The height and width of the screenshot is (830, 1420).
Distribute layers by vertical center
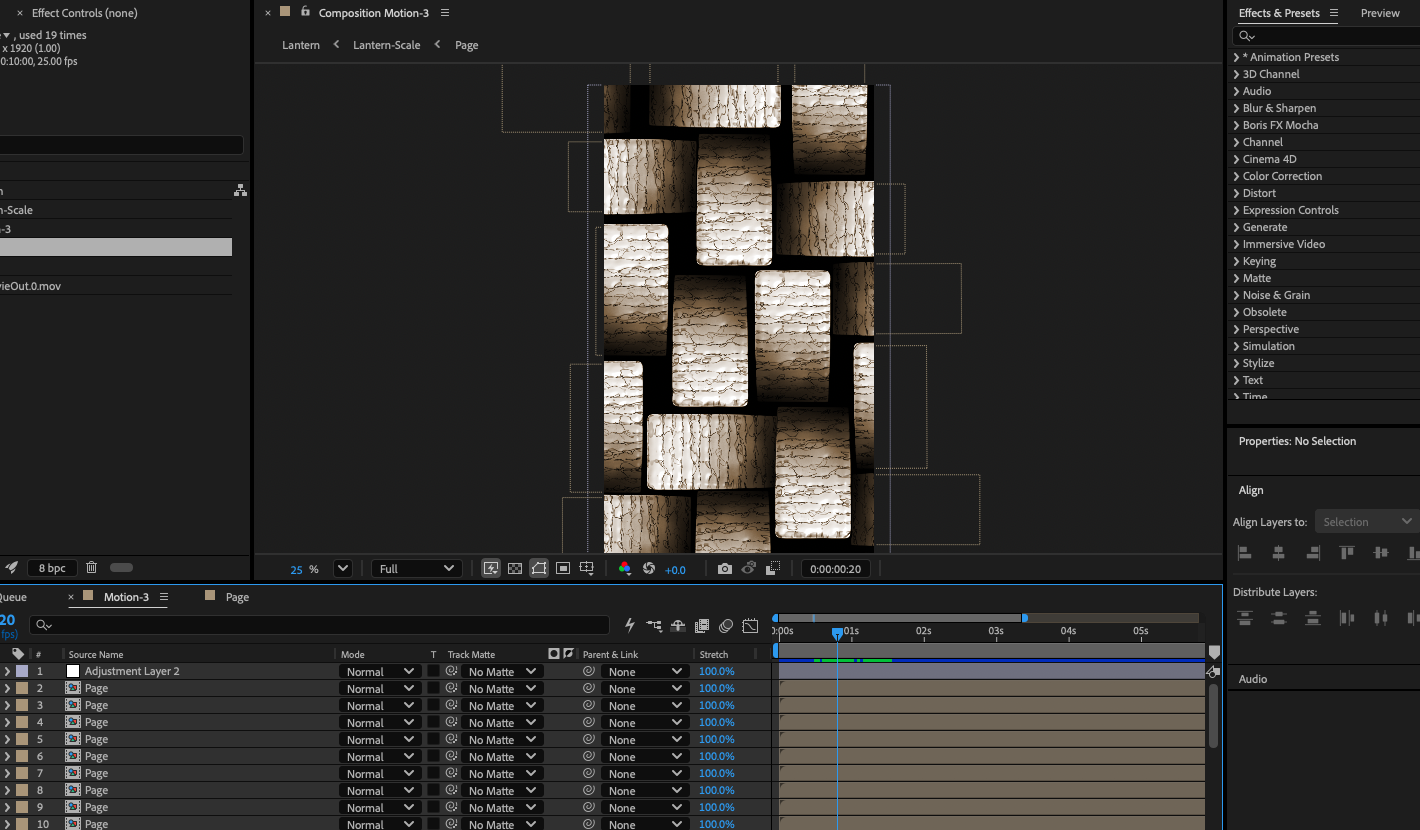coord(1279,618)
